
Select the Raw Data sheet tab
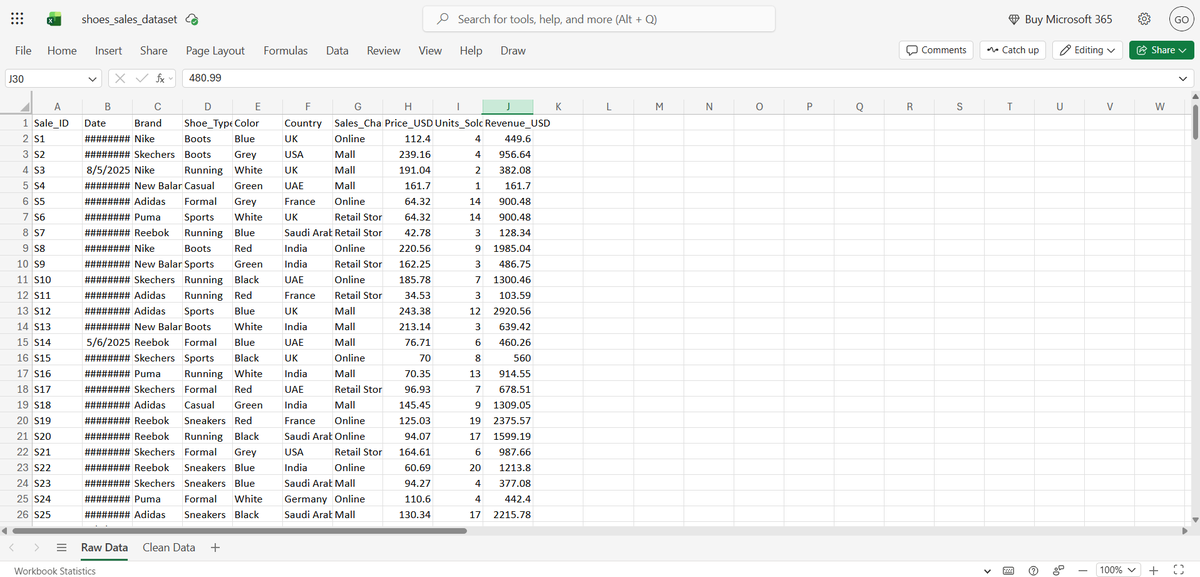tap(104, 547)
